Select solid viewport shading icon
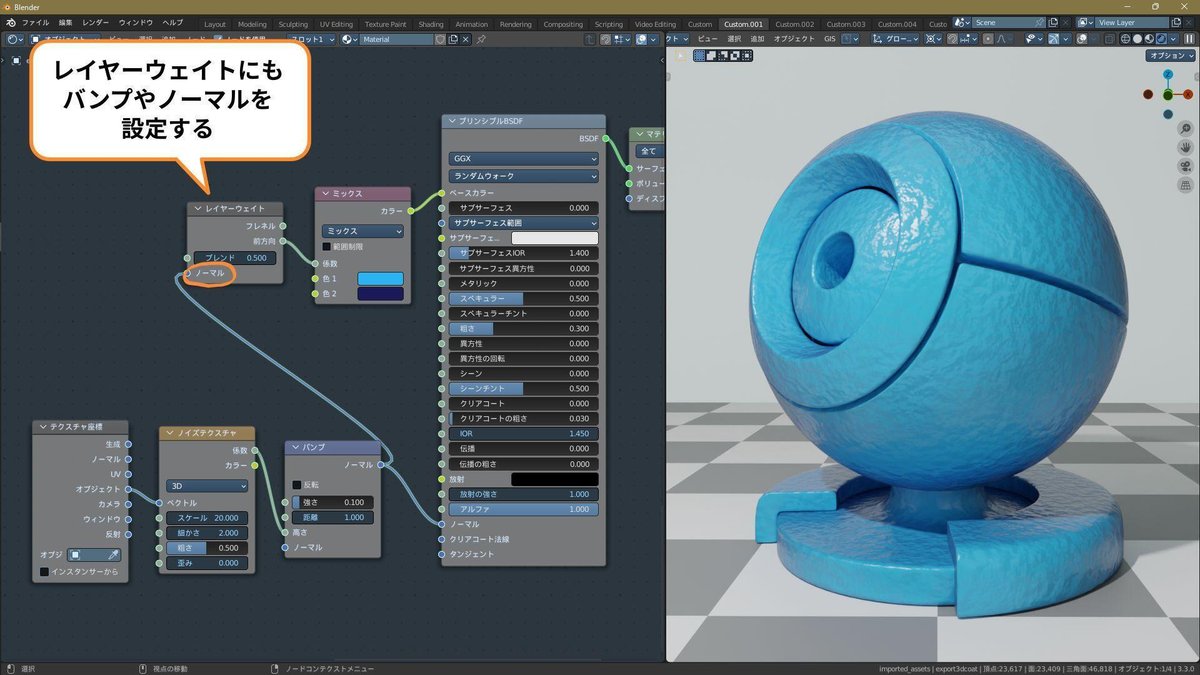The height and width of the screenshot is (675, 1200). pyautogui.click(x=1137, y=38)
